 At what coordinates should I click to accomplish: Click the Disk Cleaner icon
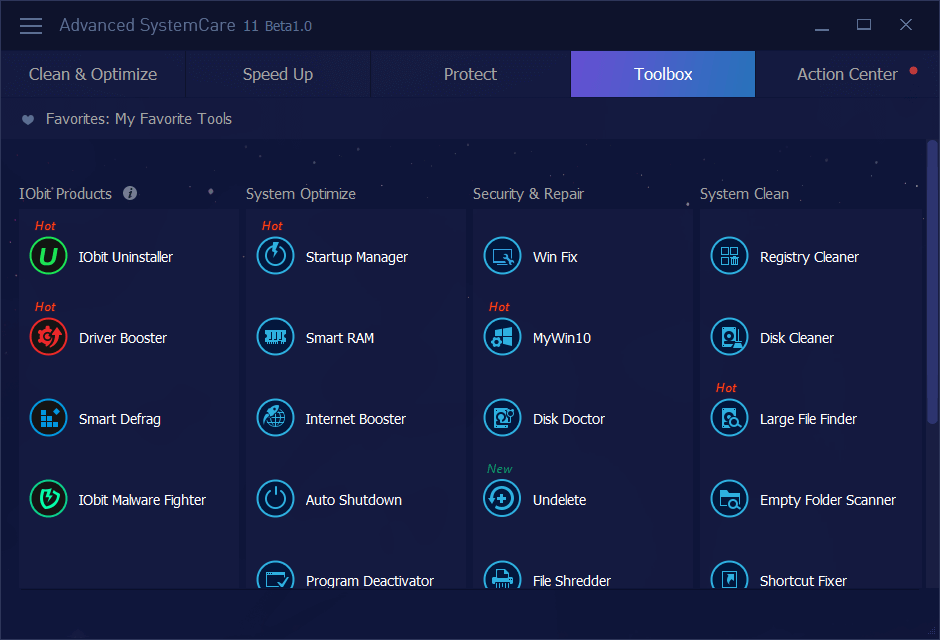730,337
